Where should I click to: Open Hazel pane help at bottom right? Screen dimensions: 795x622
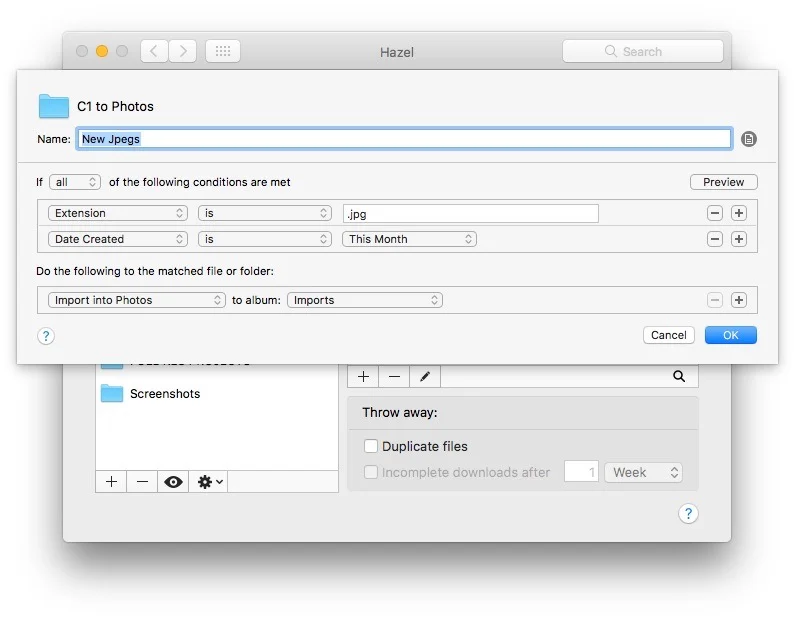pos(688,514)
